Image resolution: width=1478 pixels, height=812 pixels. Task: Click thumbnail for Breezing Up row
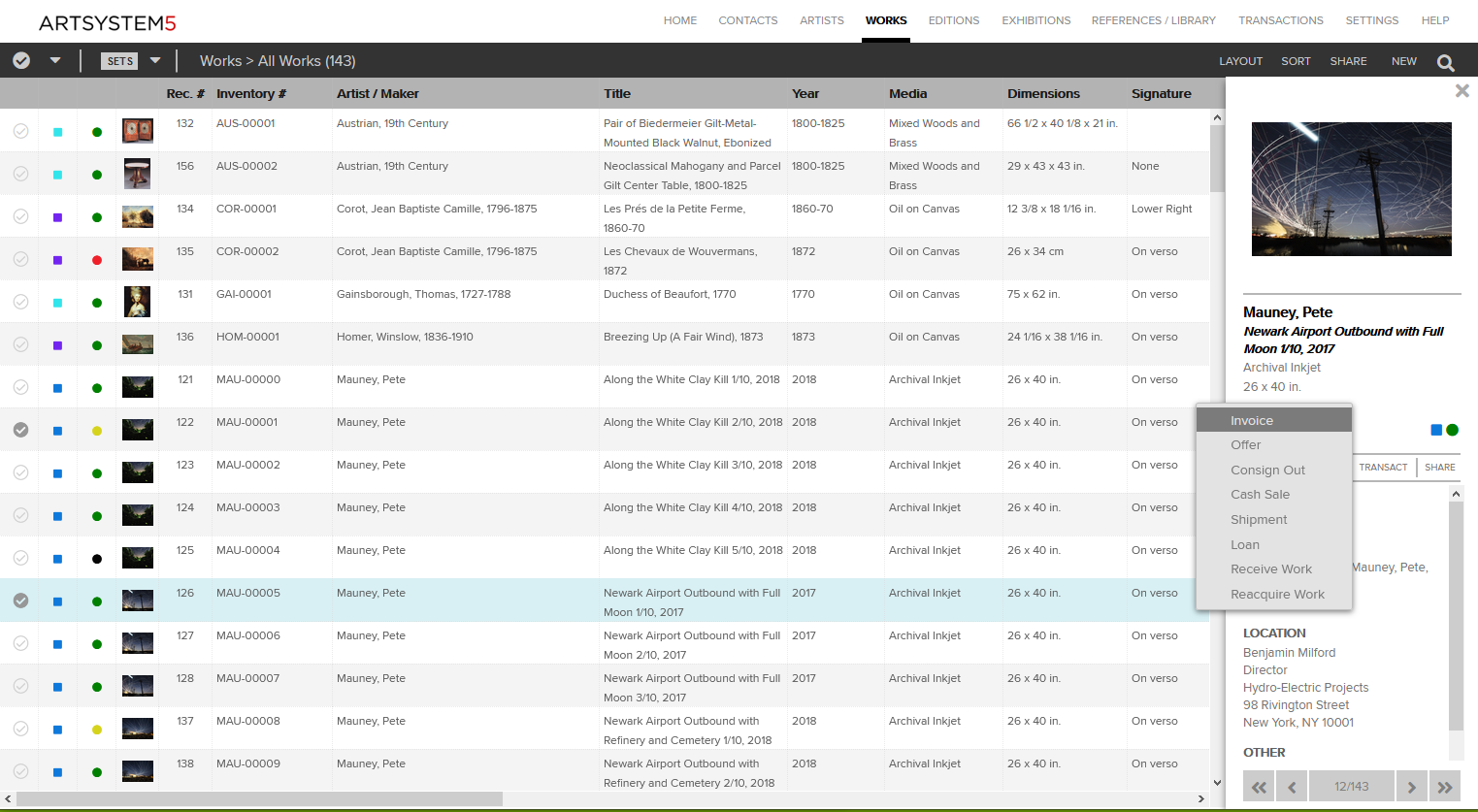[x=138, y=344]
